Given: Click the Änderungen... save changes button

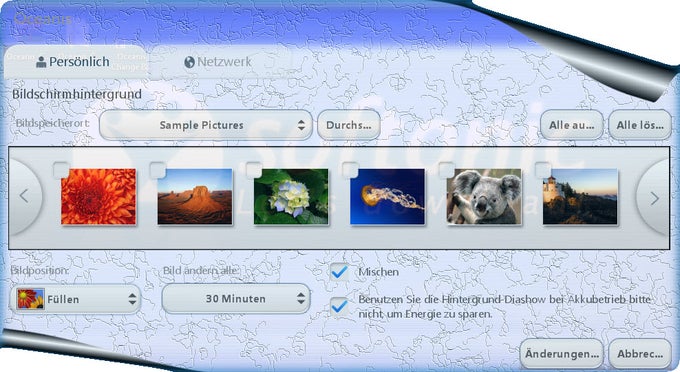Looking at the screenshot, I should pos(562,354).
